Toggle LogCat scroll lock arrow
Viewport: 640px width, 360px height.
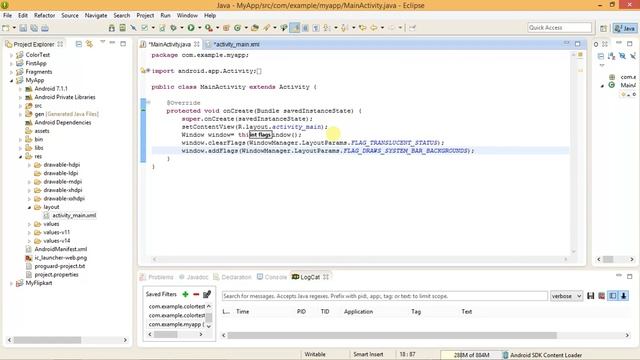[624, 296]
